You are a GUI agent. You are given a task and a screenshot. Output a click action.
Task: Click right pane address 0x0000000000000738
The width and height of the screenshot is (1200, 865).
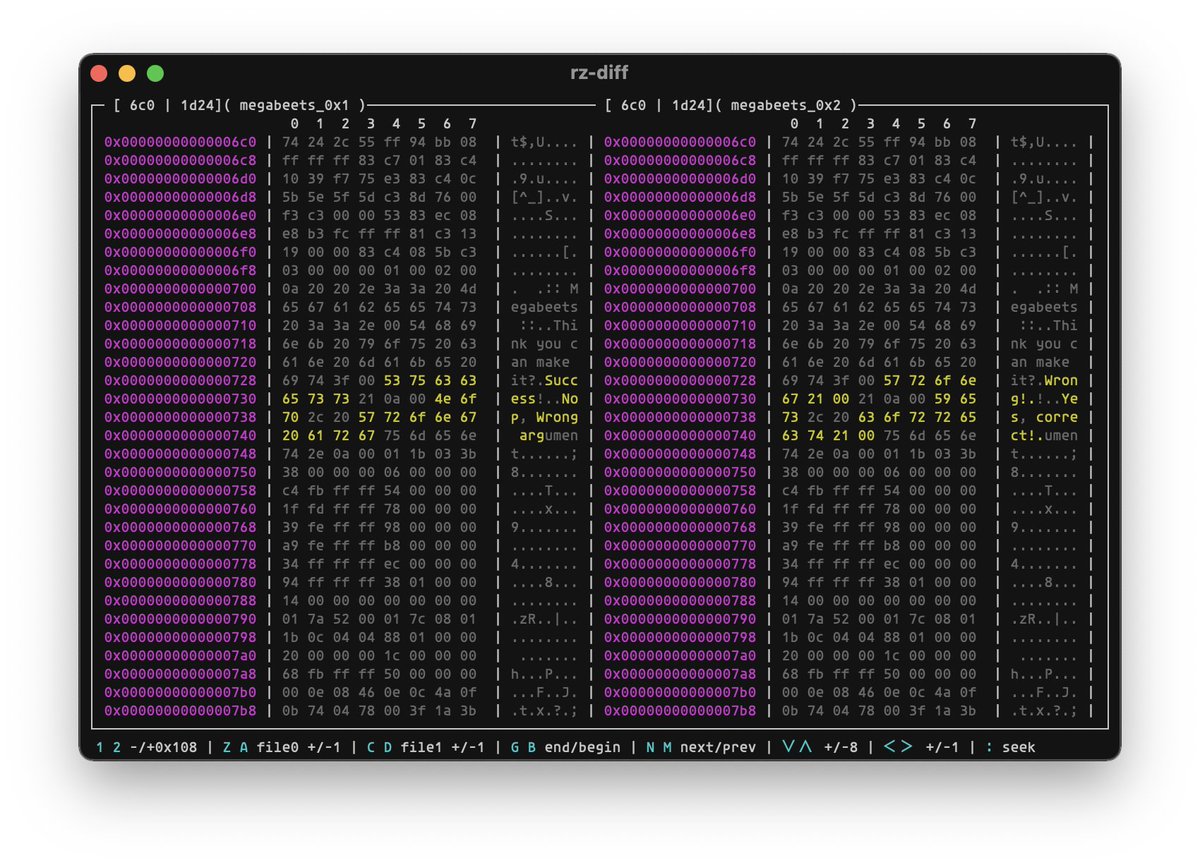pyautogui.click(x=680, y=417)
